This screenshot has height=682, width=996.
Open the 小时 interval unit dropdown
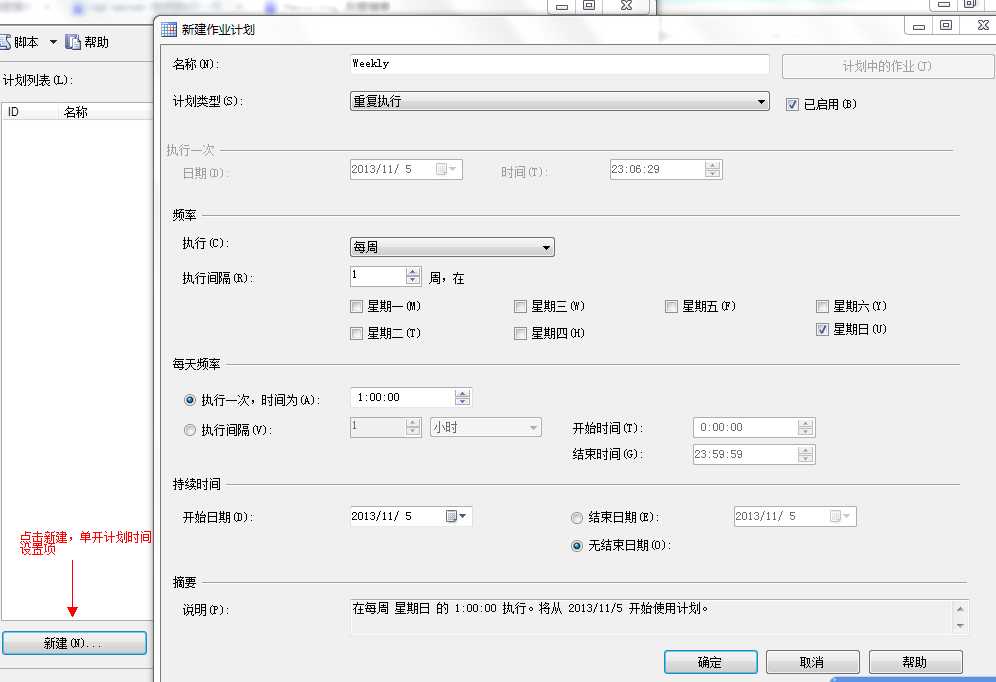point(485,427)
